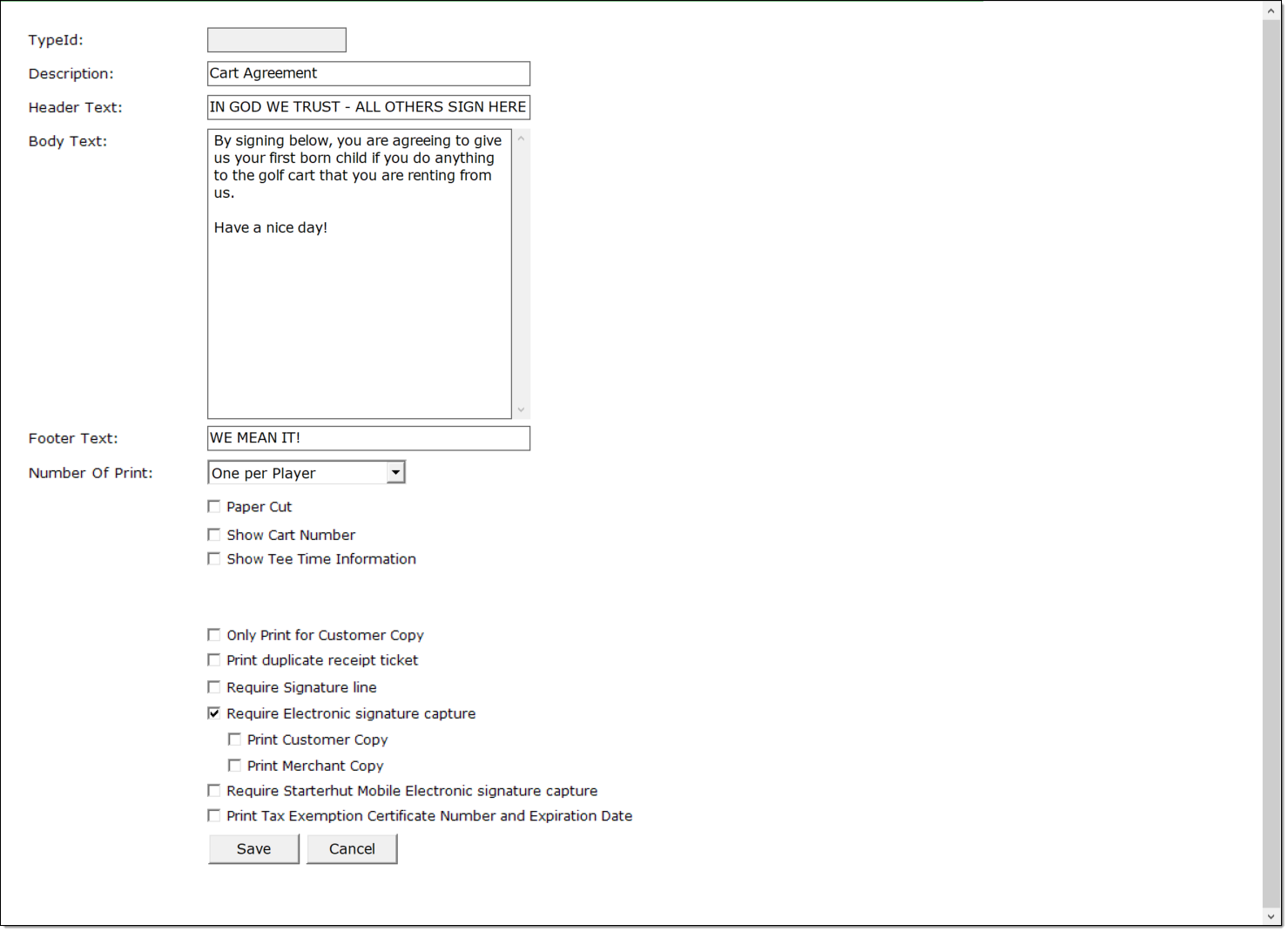Click the Cancel button
Viewport: 1288px width, 932px height.
(352, 848)
